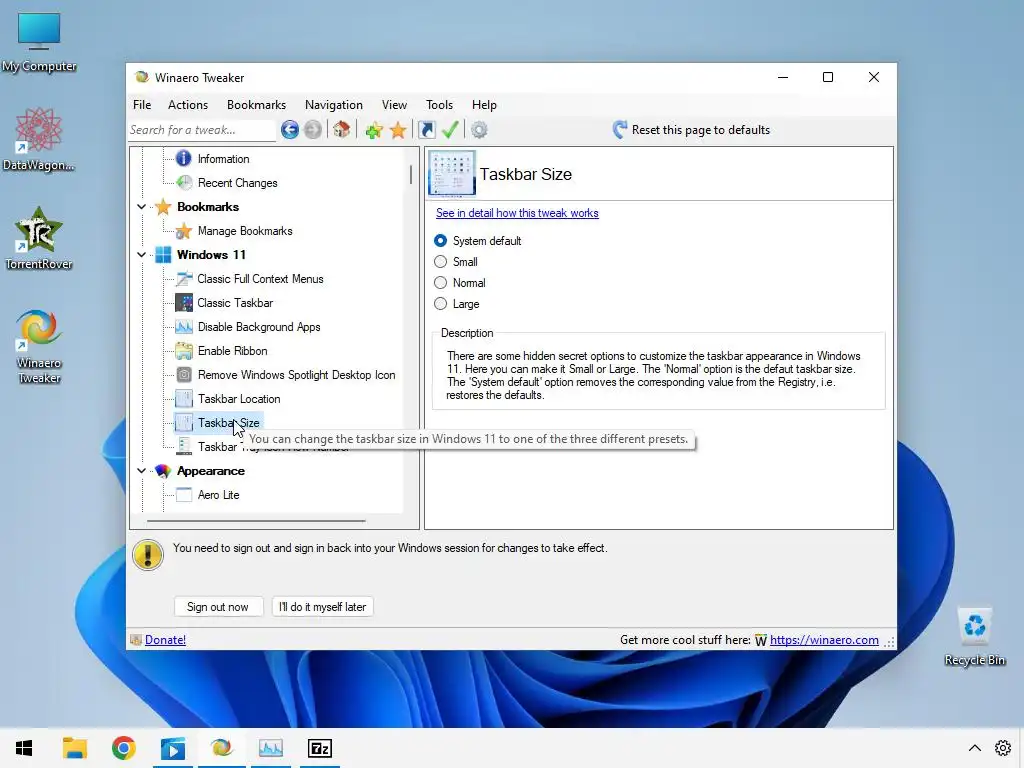Open the Help menu
Viewport: 1024px width, 768px height.
[485, 104]
